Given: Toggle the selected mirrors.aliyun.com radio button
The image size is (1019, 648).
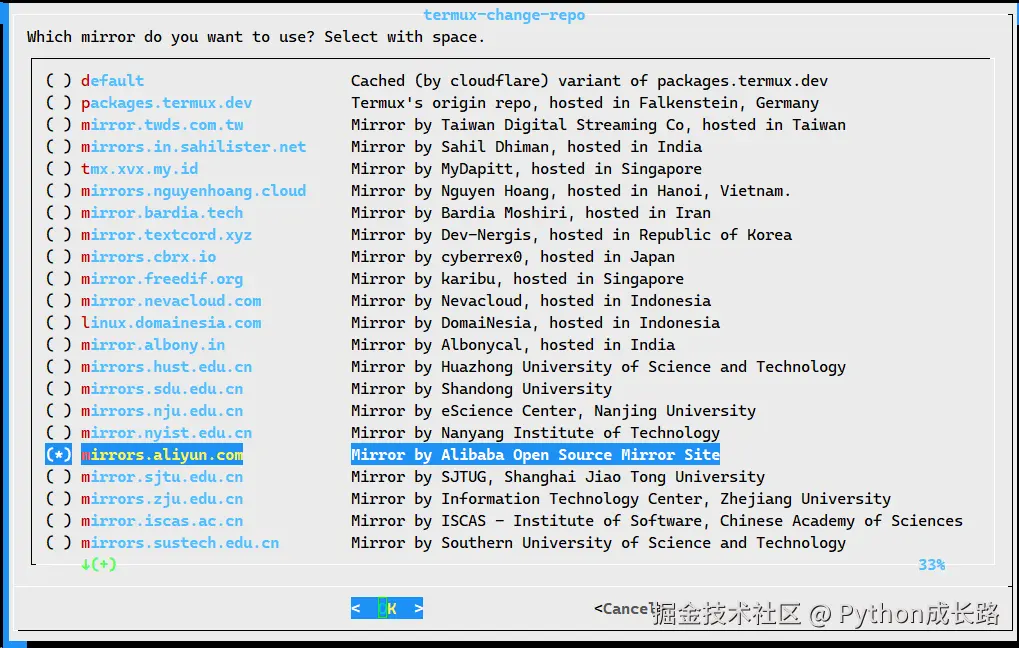Looking at the screenshot, I should [x=58, y=455].
